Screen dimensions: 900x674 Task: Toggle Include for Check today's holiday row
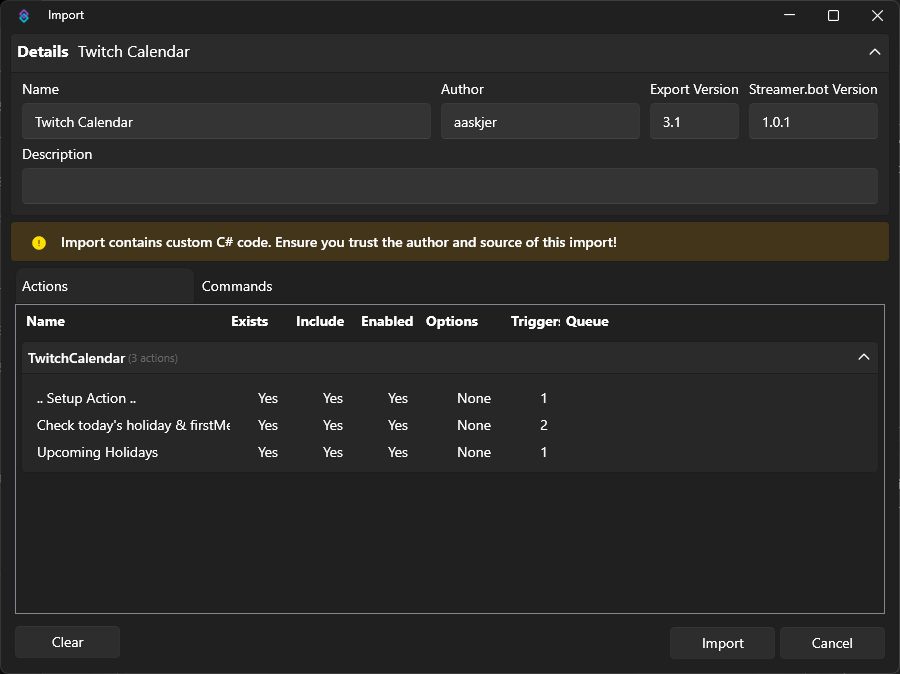coord(333,425)
